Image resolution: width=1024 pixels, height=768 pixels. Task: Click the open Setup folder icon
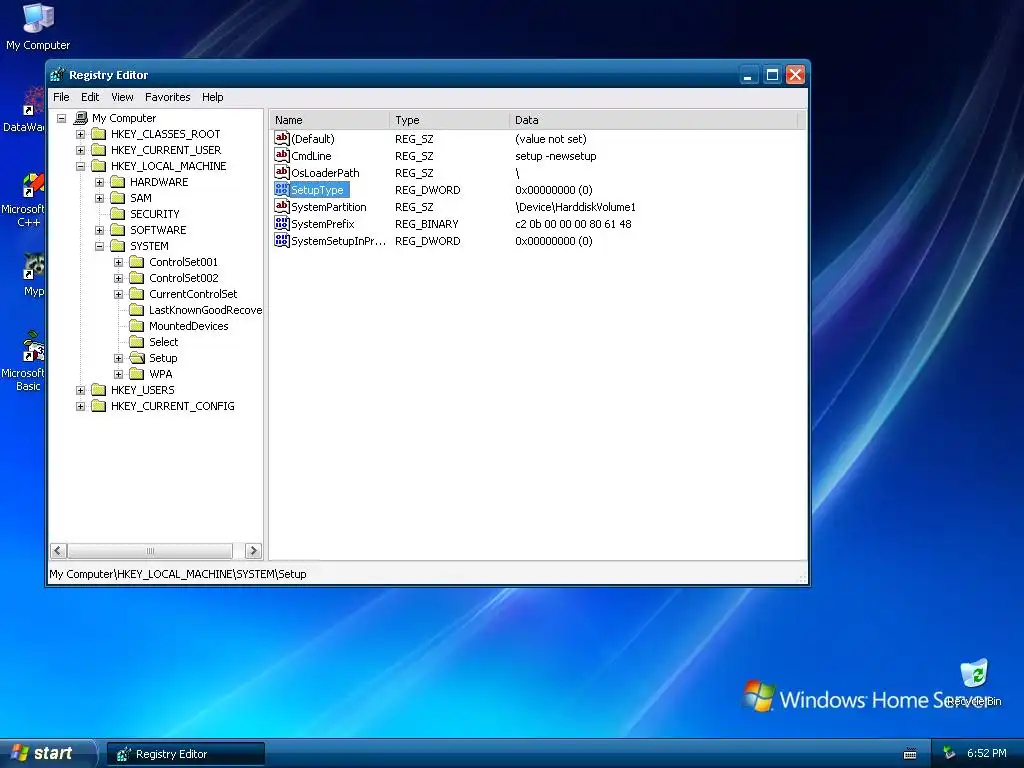click(x=136, y=358)
